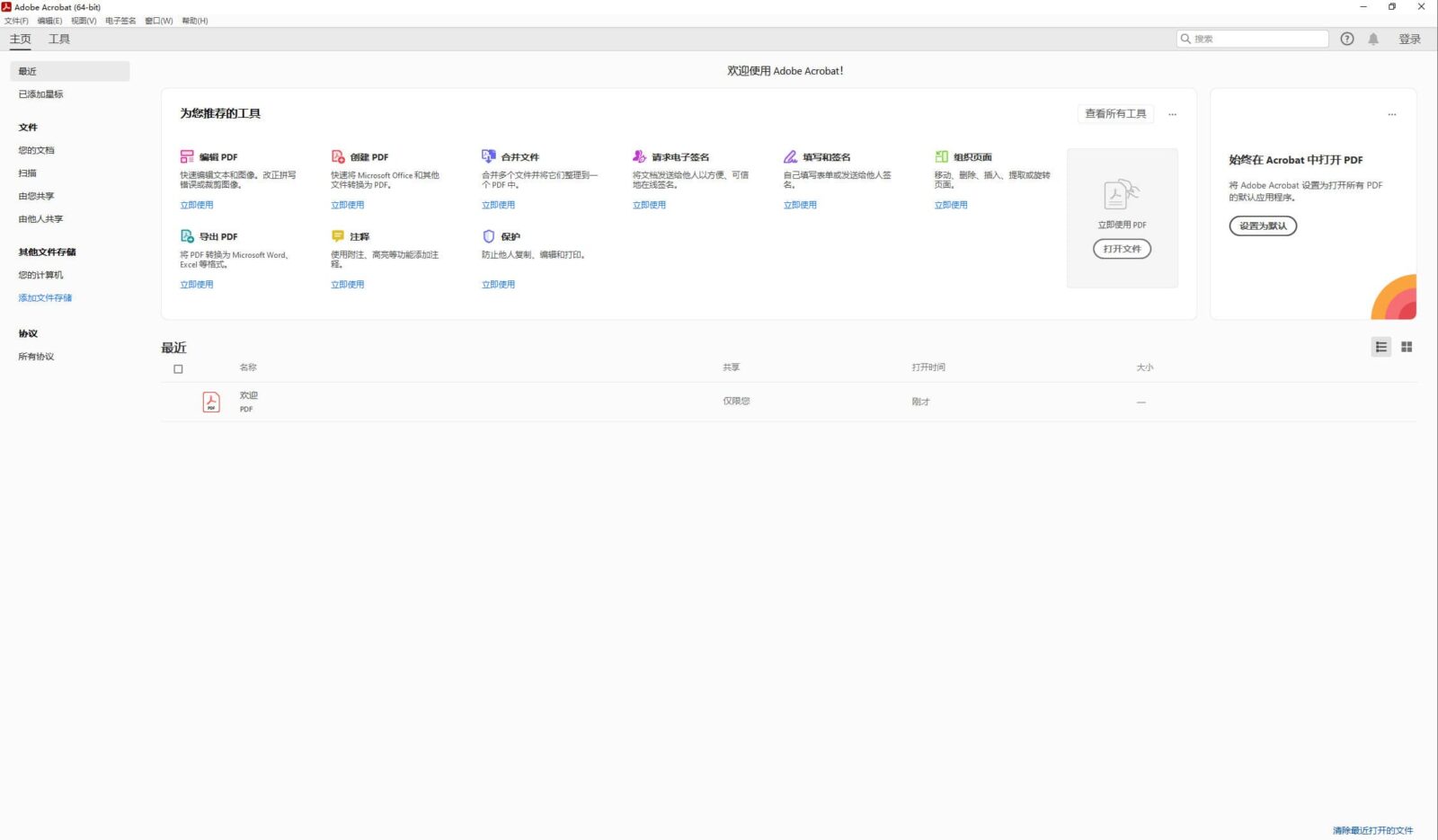Screen dimensions: 1438x840
Task: Toggle the select-all checkbox in recent list
Action: [178, 369]
